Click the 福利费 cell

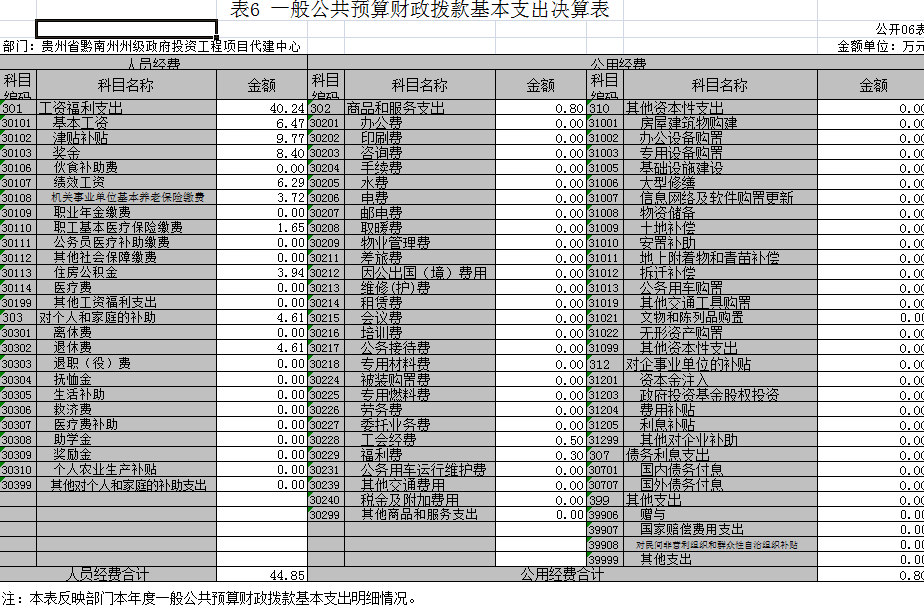420,455
